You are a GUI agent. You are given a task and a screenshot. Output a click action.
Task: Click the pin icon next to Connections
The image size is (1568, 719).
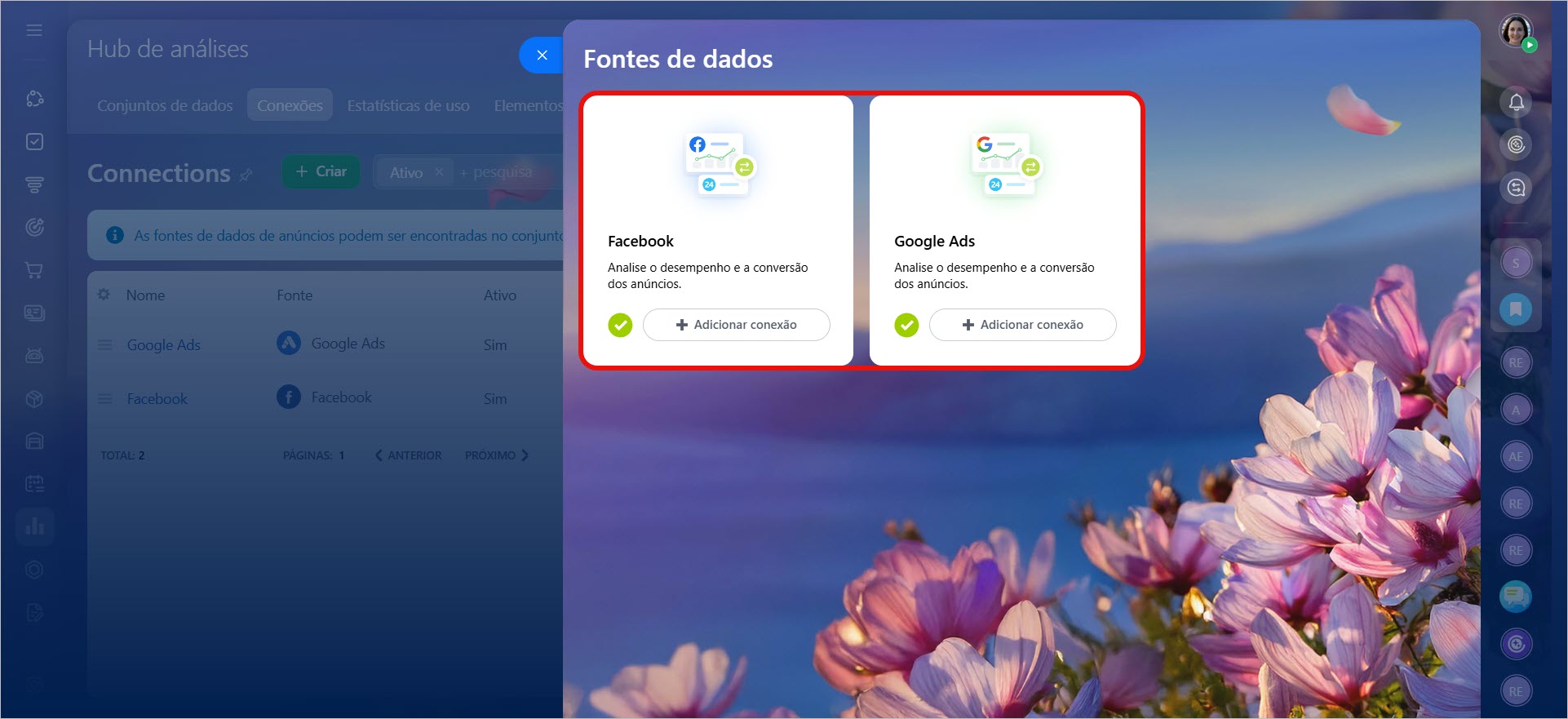point(246,175)
